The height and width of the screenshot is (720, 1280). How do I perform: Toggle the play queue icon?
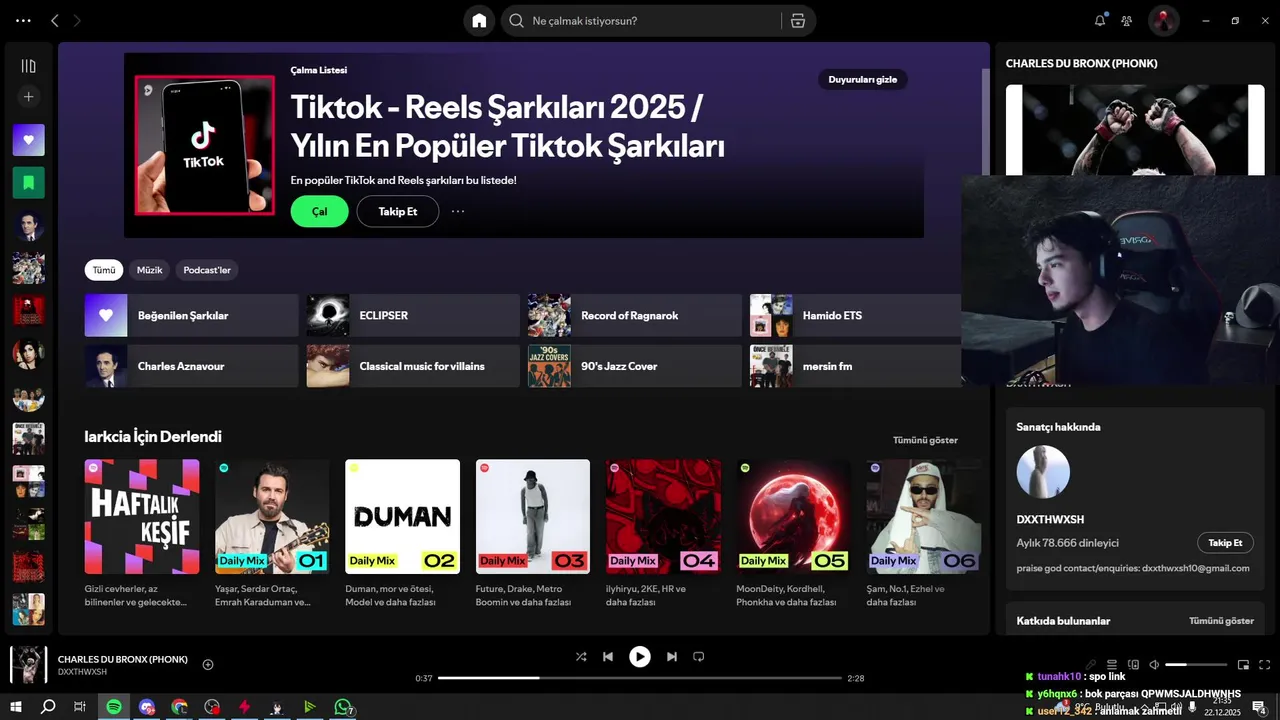tap(1111, 665)
